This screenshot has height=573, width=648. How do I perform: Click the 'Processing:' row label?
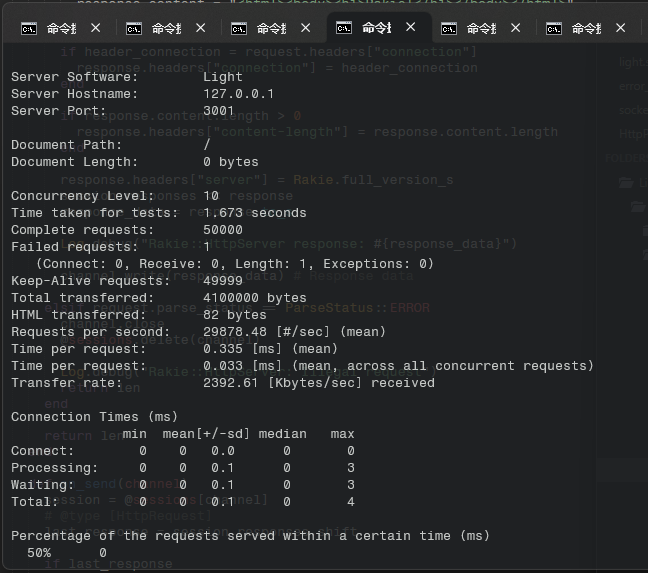pyautogui.click(x=55, y=468)
